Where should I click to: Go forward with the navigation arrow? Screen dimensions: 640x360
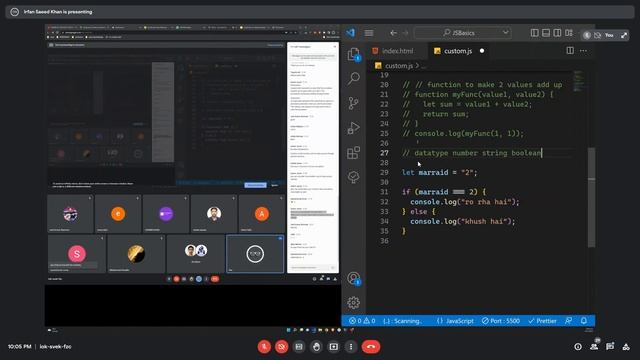[x=406, y=33]
